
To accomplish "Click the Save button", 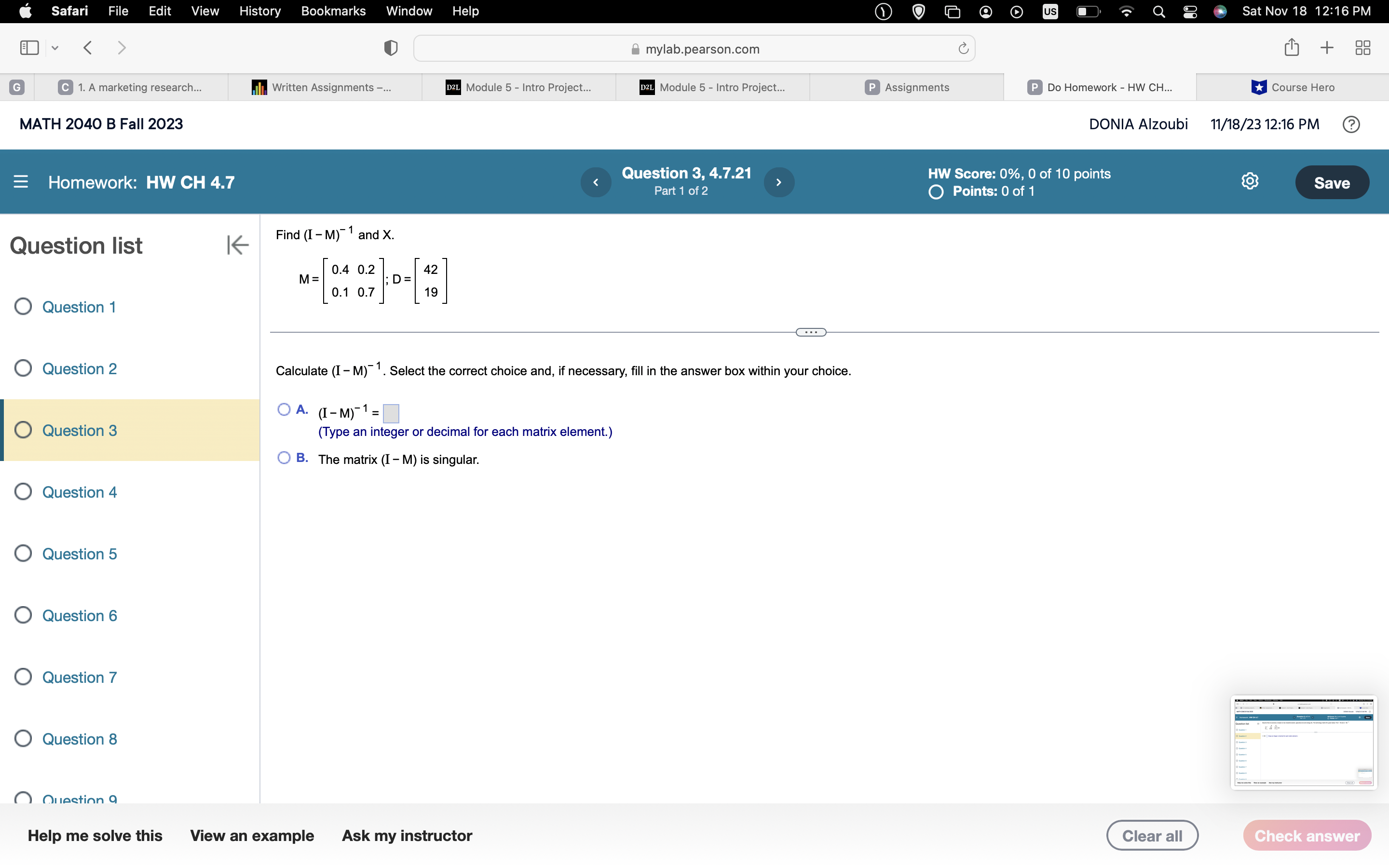I will 1332,182.
